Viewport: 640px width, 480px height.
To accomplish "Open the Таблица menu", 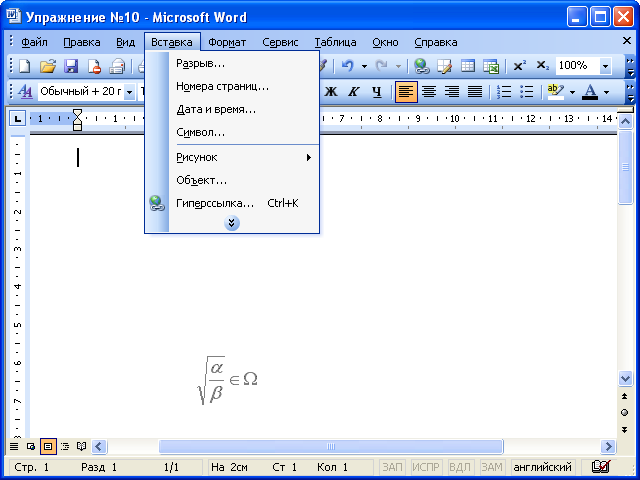I will 335,42.
